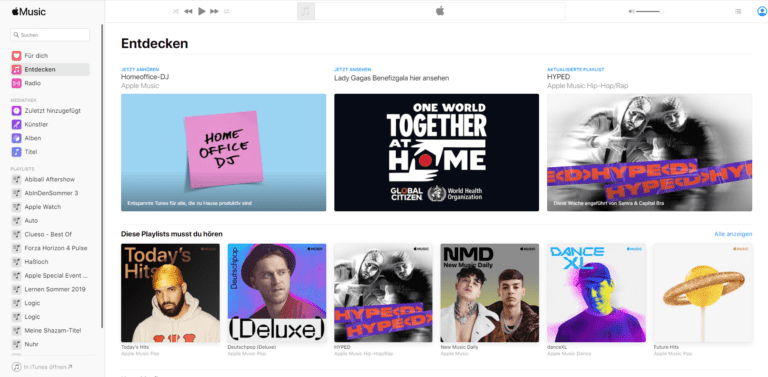
Task: Open Zuletzt hinzugefügt in Mediathek
Action: tap(50, 111)
